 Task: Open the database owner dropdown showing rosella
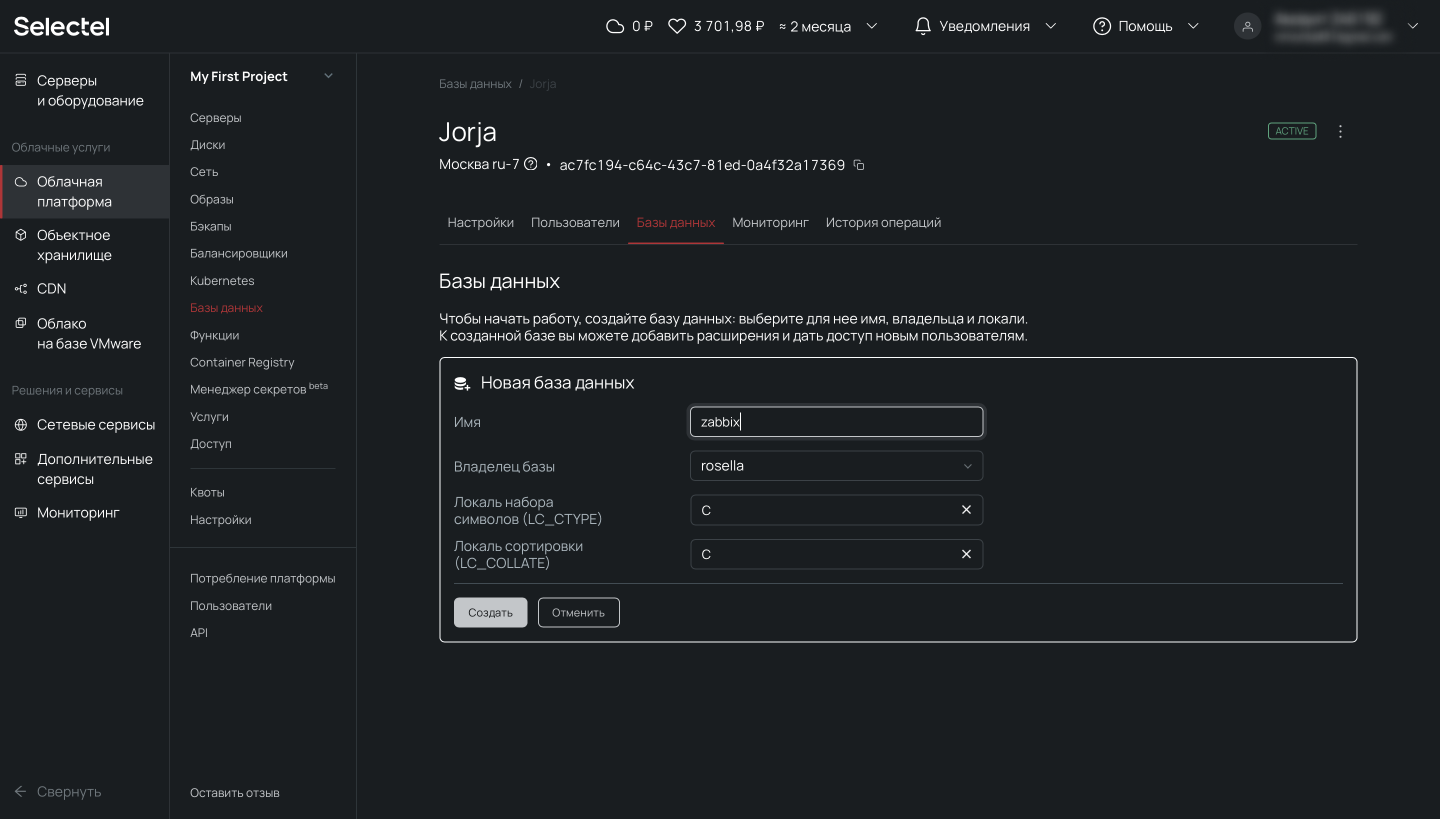[x=836, y=466]
